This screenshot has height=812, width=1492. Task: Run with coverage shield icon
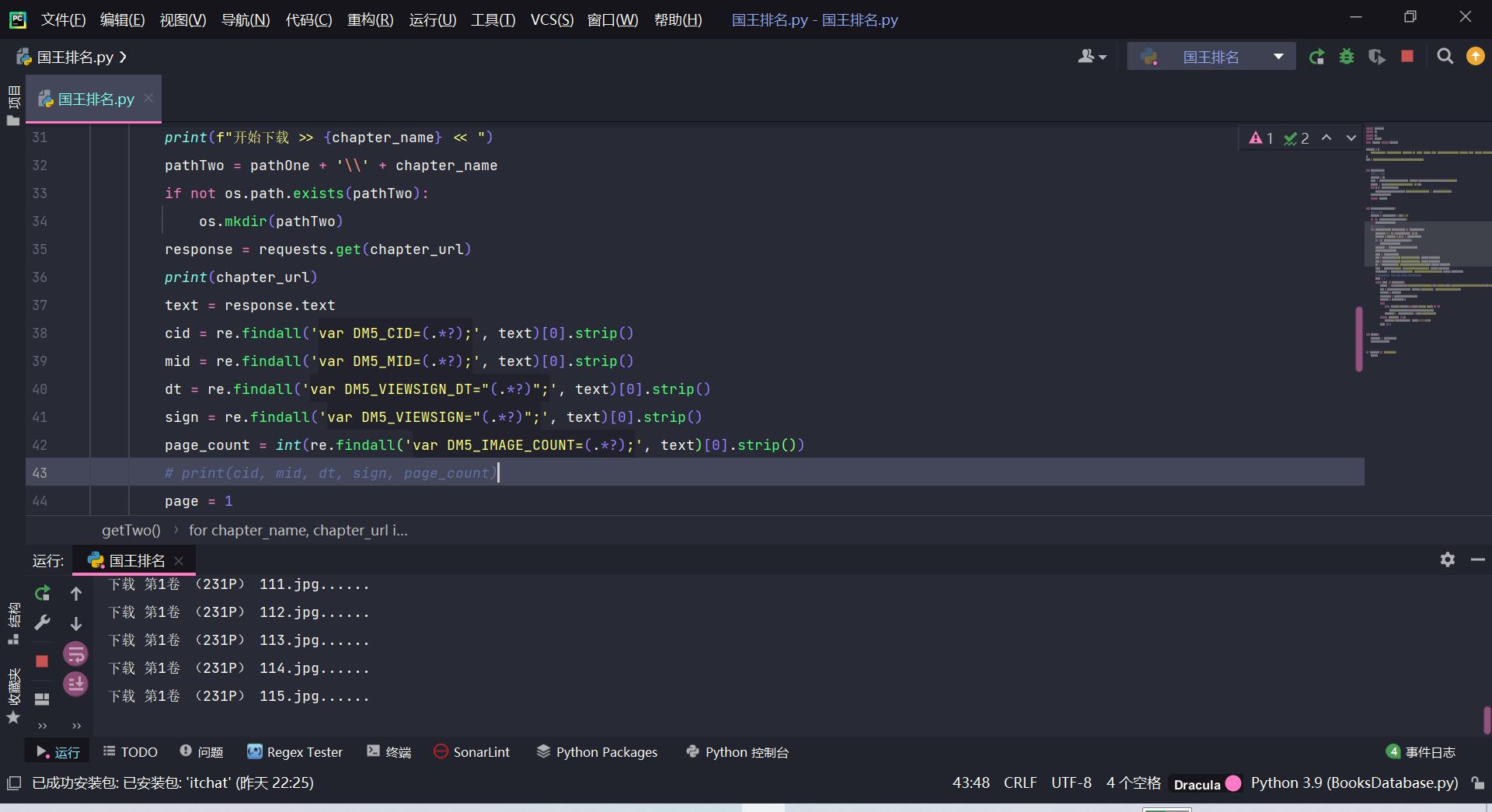coord(1377,57)
